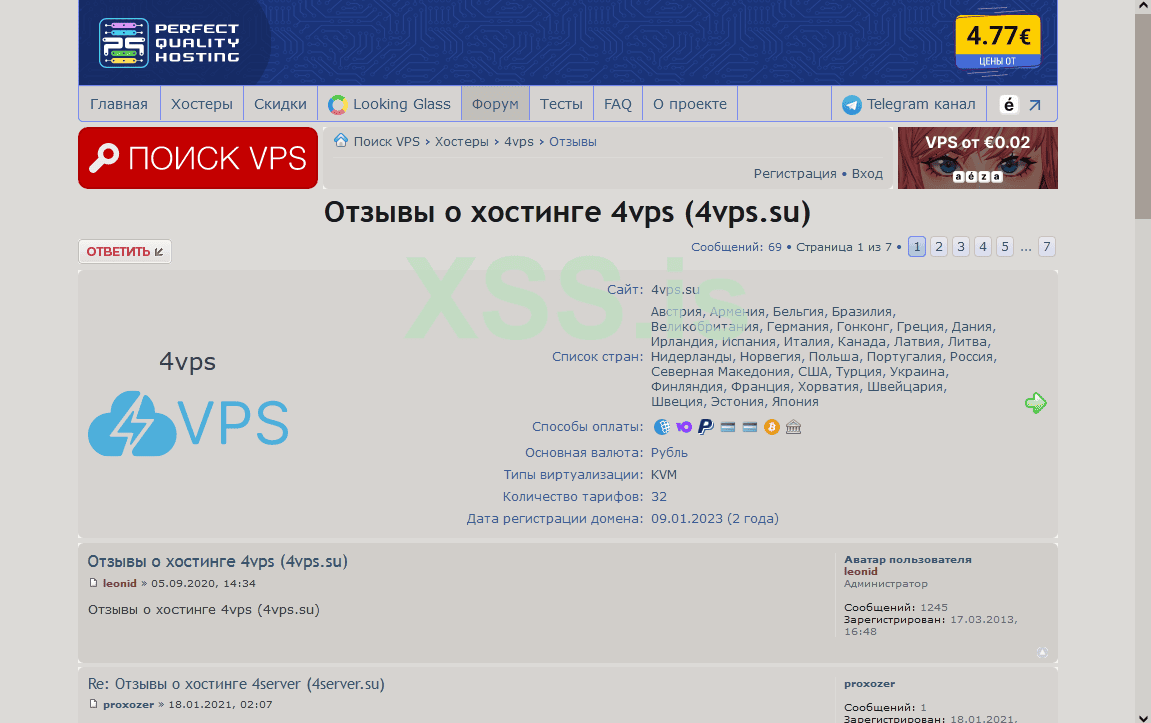Click the scrollbar down arrow
Image resolution: width=1151 pixels, height=723 pixels.
point(1143,717)
